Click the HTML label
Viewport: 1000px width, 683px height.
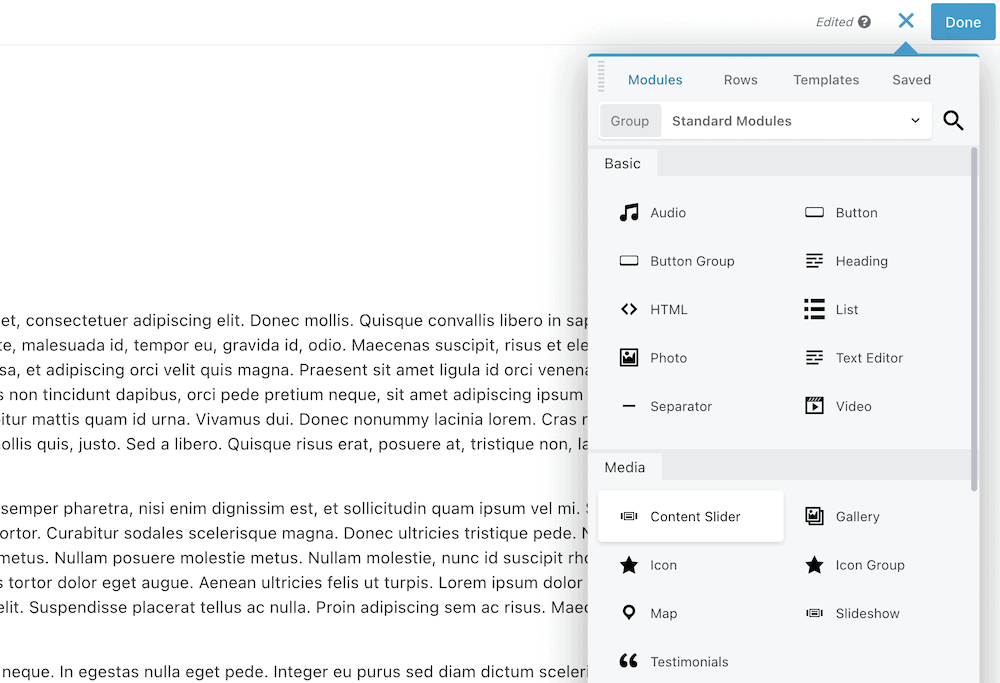pyautogui.click(x=668, y=310)
